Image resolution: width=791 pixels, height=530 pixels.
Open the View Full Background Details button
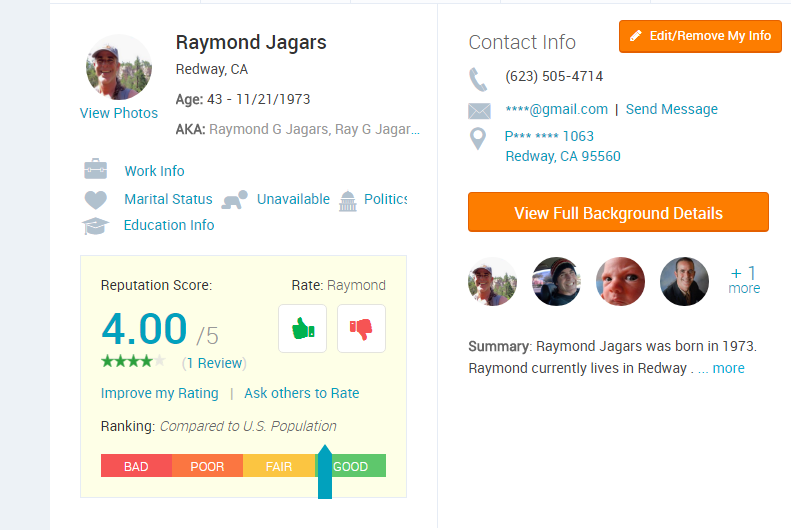618,212
